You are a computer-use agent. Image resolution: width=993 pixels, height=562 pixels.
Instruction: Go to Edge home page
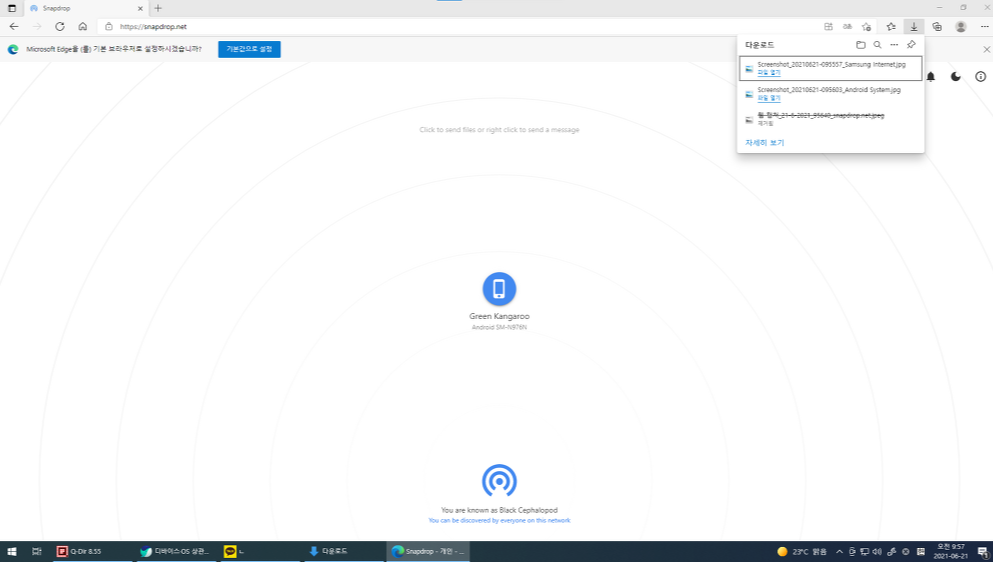(82, 27)
